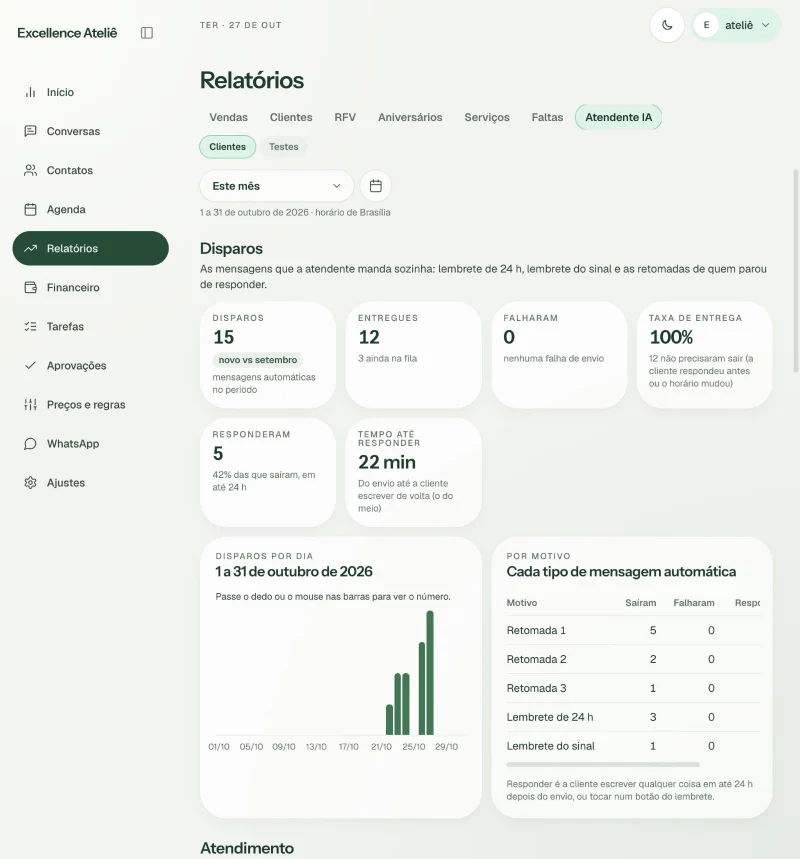Open Contatos from the sidebar
The width and height of the screenshot is (800, 859).
point(90,170)
